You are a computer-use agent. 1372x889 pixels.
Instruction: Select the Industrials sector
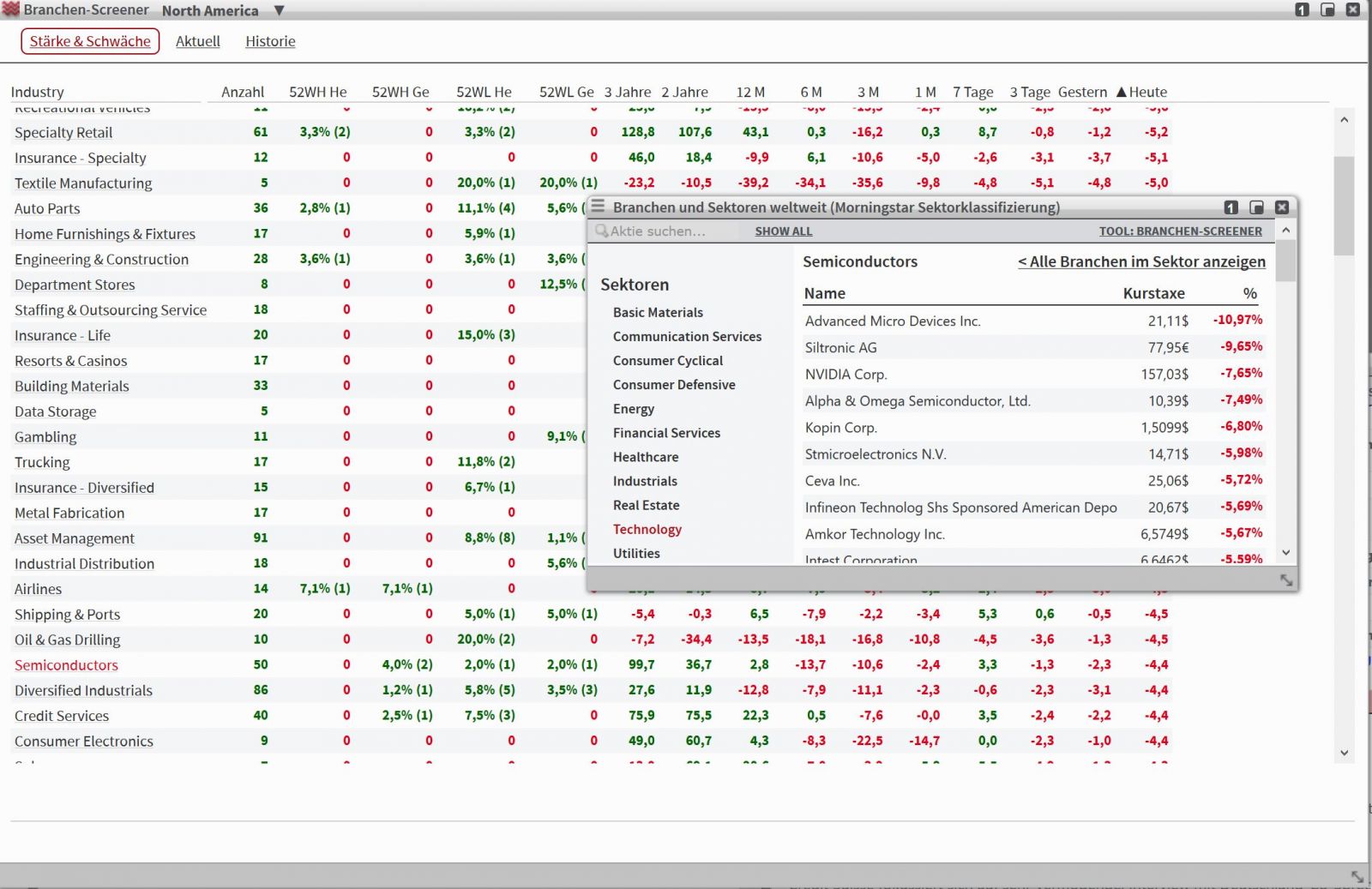point(645,481)
